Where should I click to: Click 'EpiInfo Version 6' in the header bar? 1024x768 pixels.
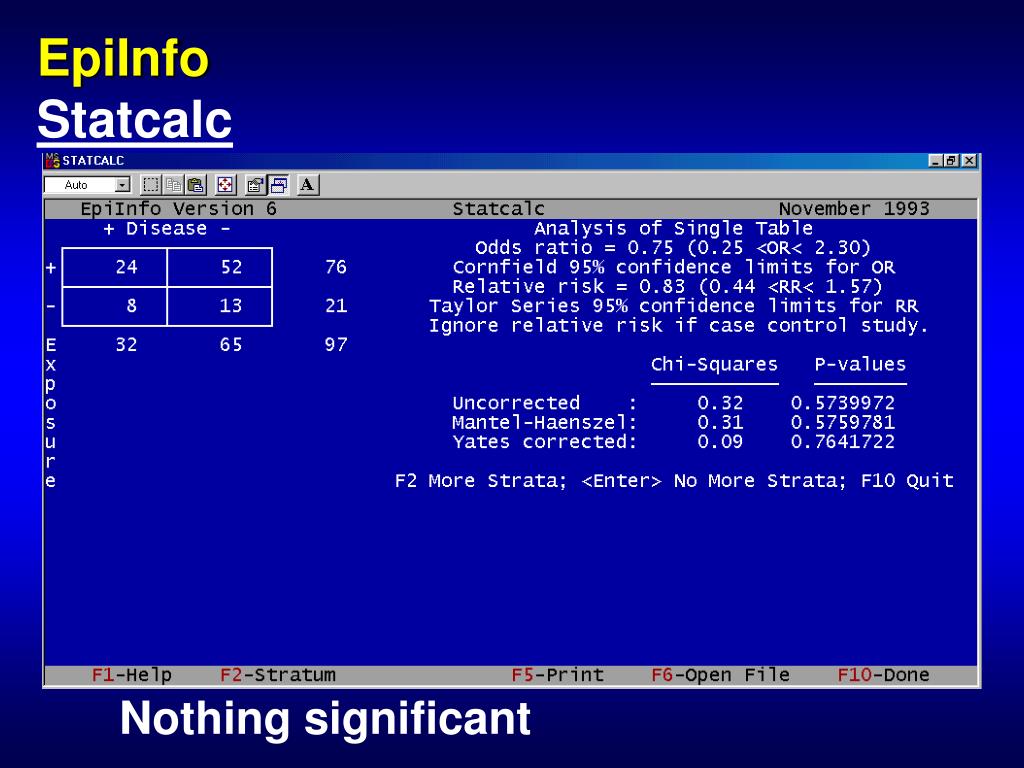click(178, 209)
